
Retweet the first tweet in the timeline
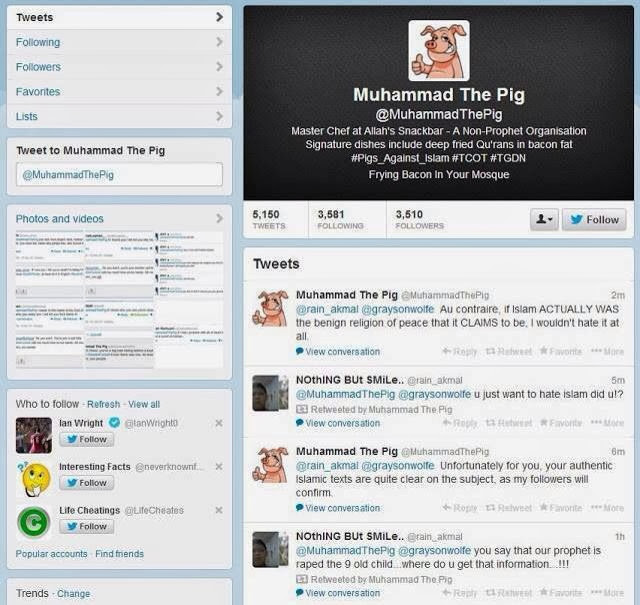click(x=509, y=351)
